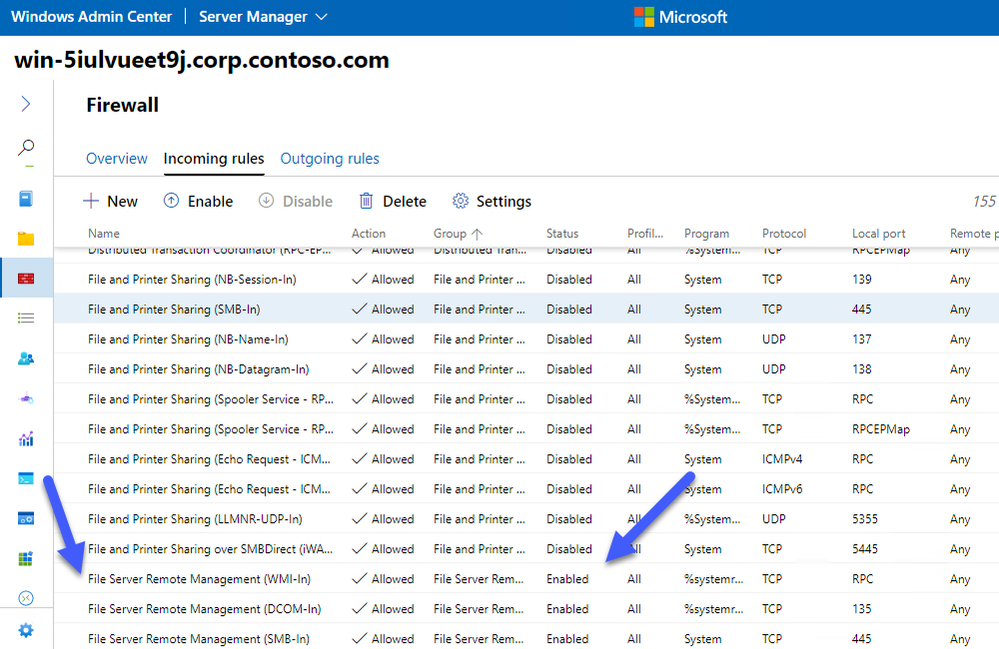Click File Server Rem... group in WMI-In row
This screenshot has height=649, width=999.
point(478,579)
